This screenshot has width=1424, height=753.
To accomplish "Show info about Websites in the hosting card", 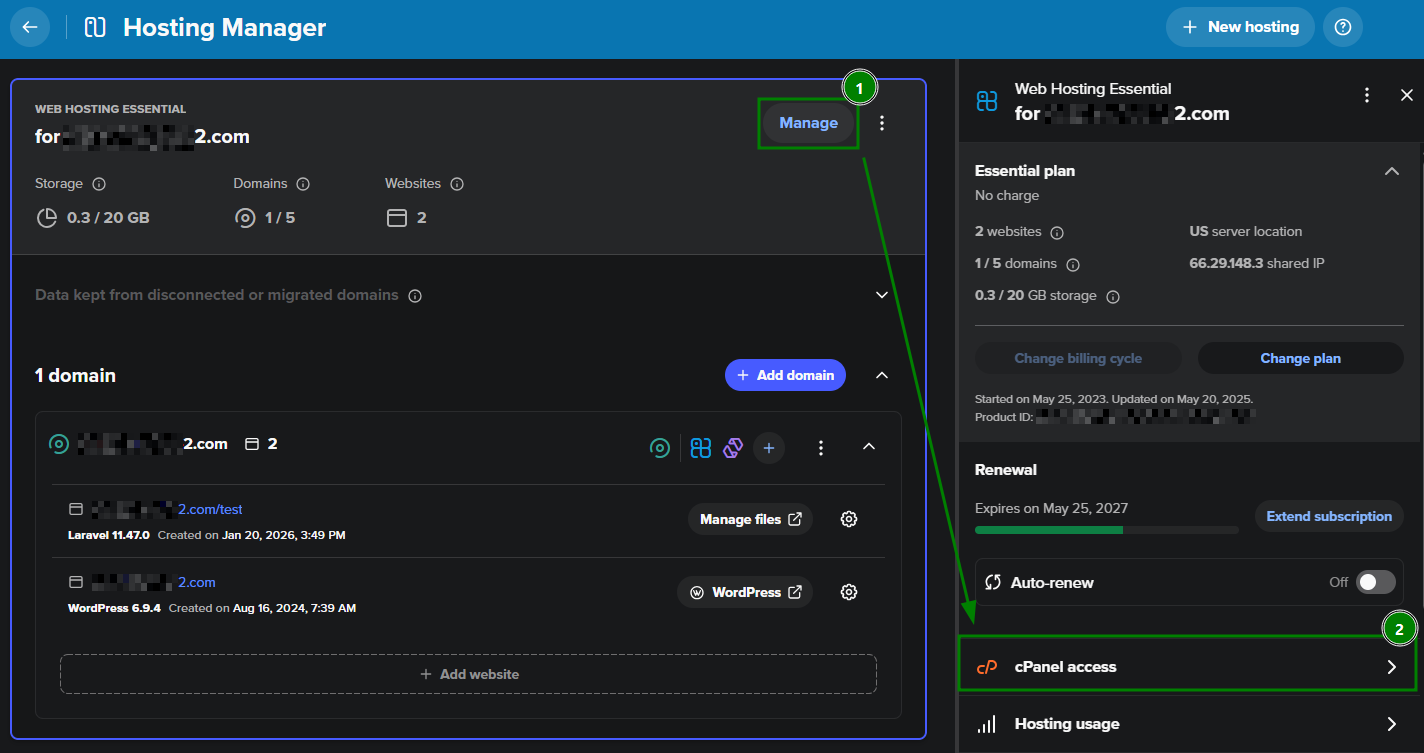I will click(x=457, y=184).
